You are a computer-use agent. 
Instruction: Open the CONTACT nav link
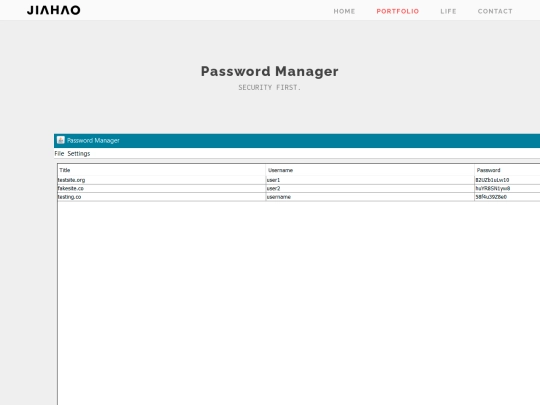click(x=495, y=11)
